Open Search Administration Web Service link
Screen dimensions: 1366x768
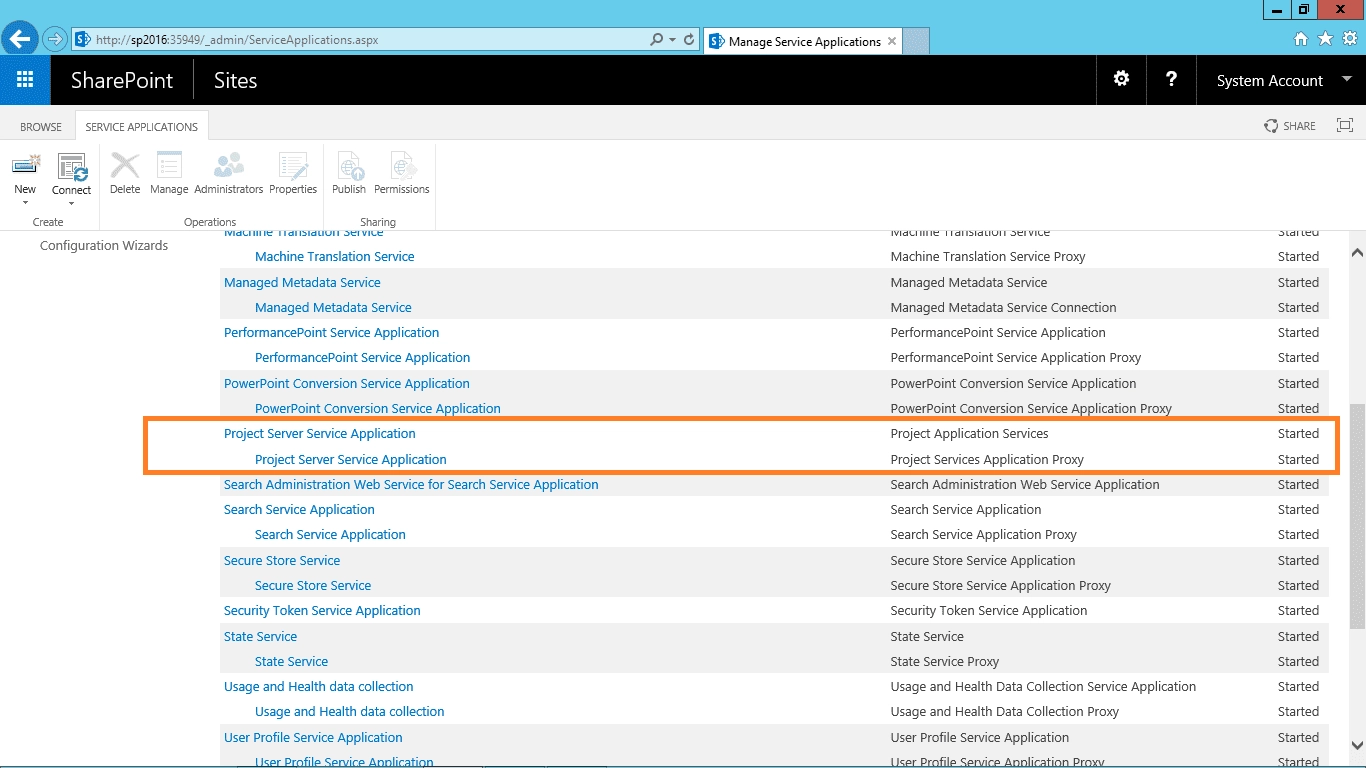point(411,485)
